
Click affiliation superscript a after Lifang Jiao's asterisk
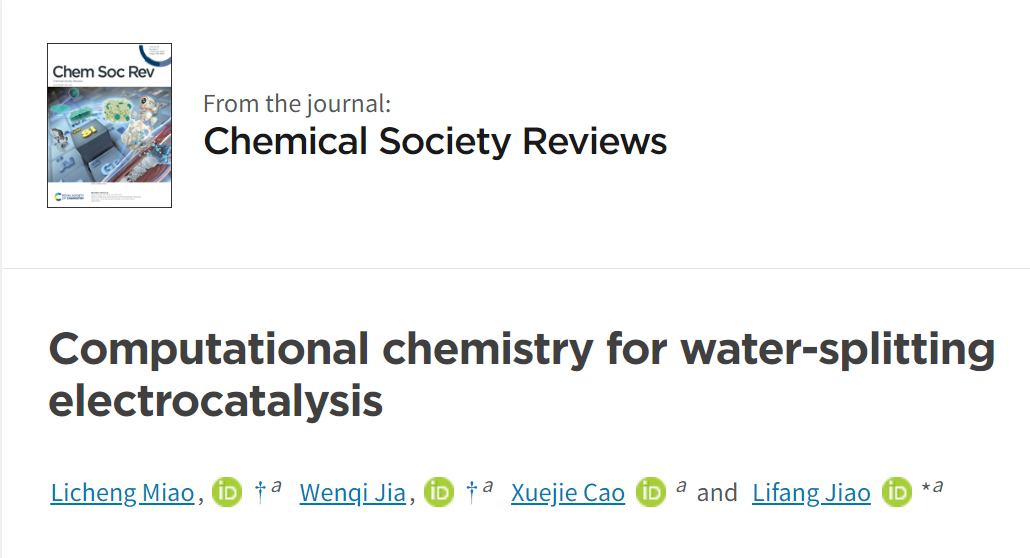point(938,486)
